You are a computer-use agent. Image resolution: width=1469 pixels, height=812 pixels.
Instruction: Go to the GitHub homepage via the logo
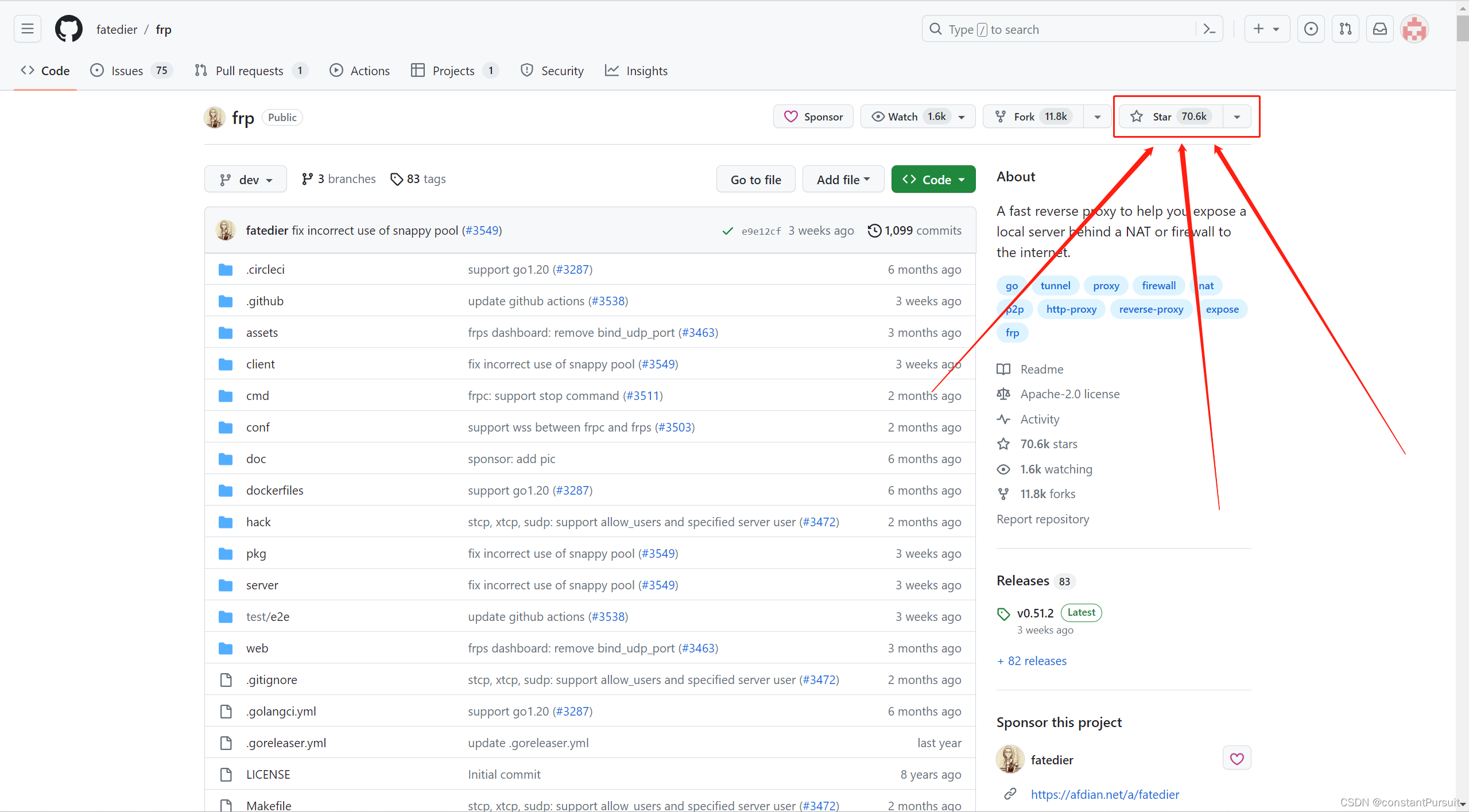pyautogui.click(x=69, y=29)
